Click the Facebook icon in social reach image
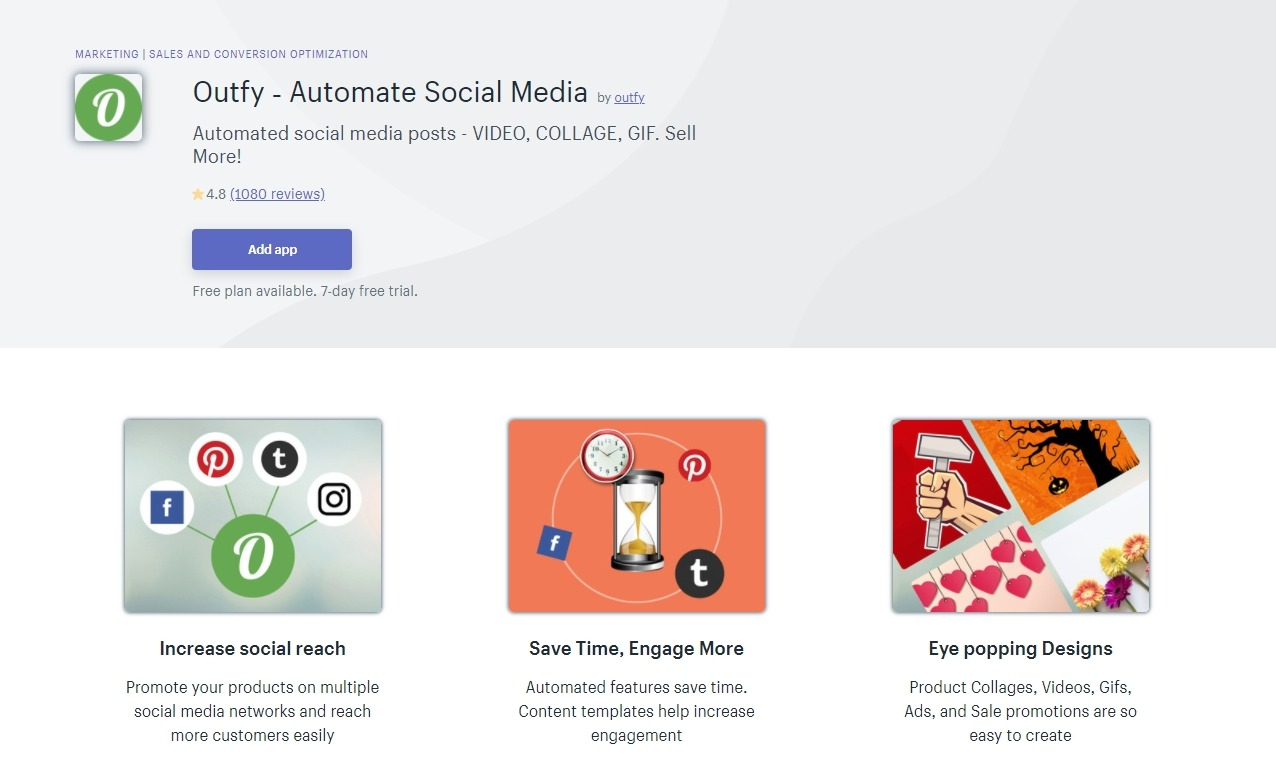 [167, 508]
